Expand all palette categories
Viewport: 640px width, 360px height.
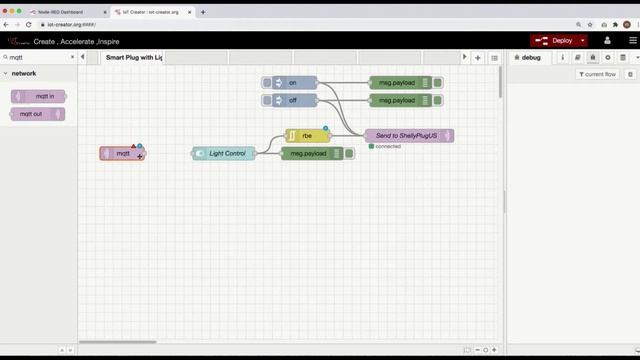coord(70,350)
